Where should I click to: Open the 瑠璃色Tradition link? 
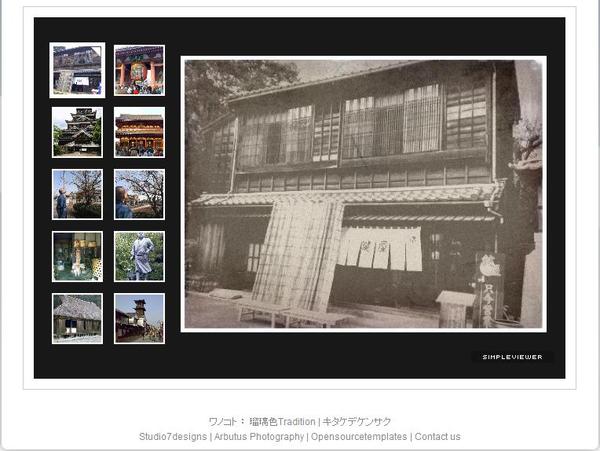282,422
